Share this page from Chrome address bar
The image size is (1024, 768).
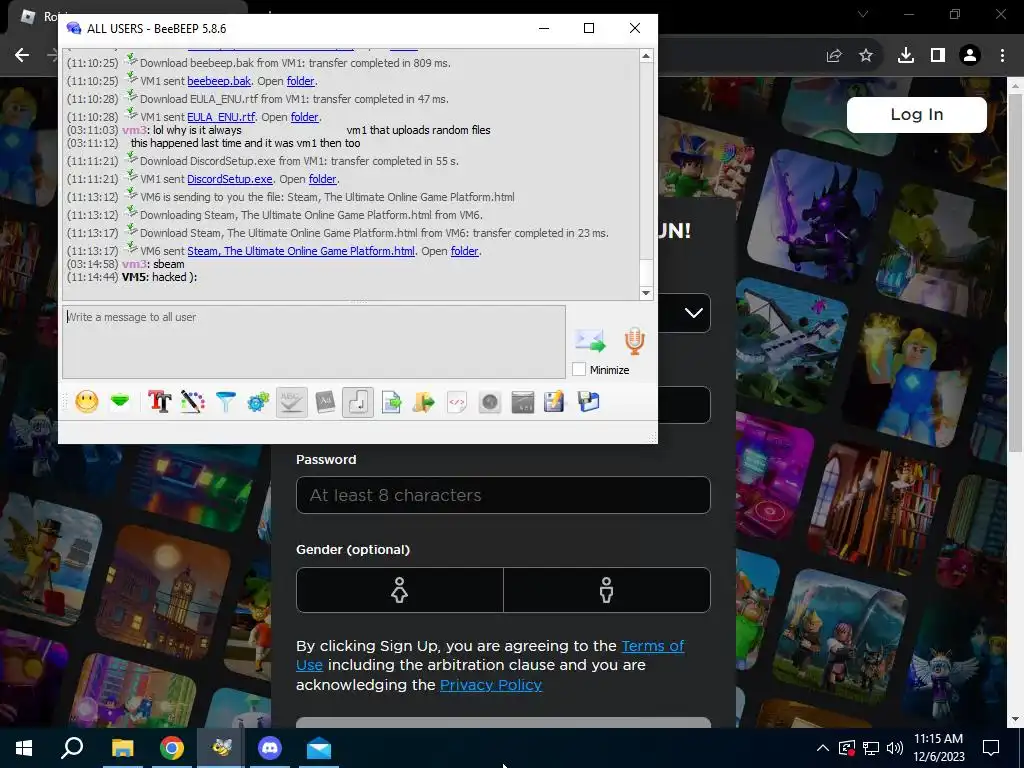coord(834,56)
